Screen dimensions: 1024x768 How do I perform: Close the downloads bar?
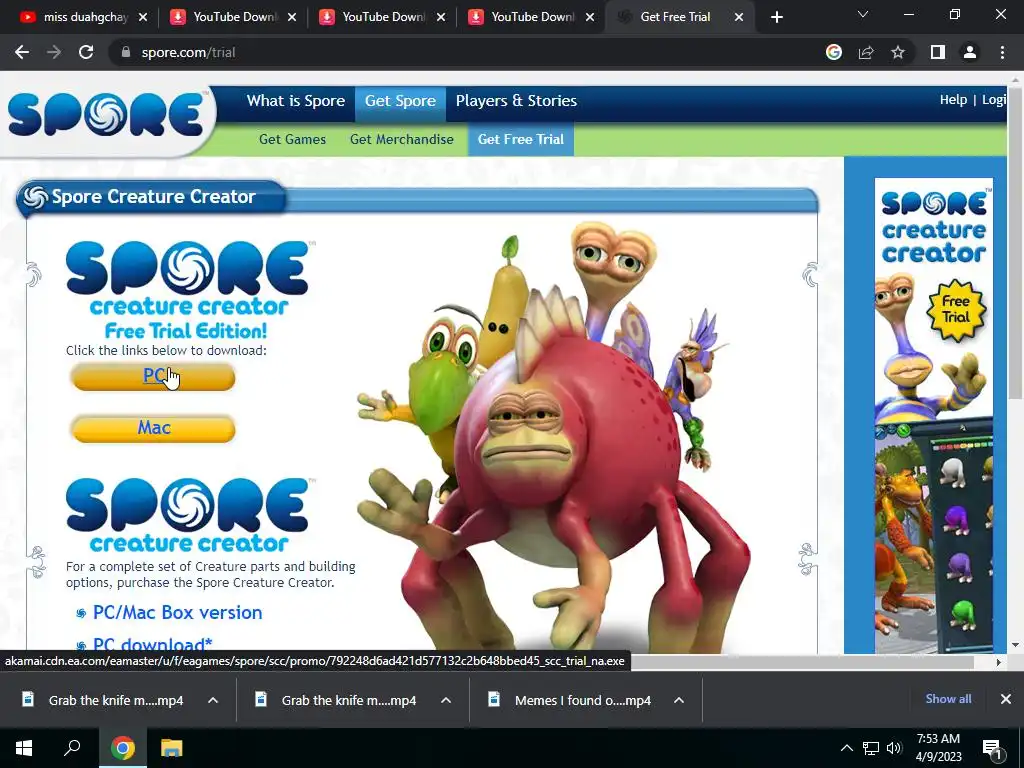(1006, 699)
